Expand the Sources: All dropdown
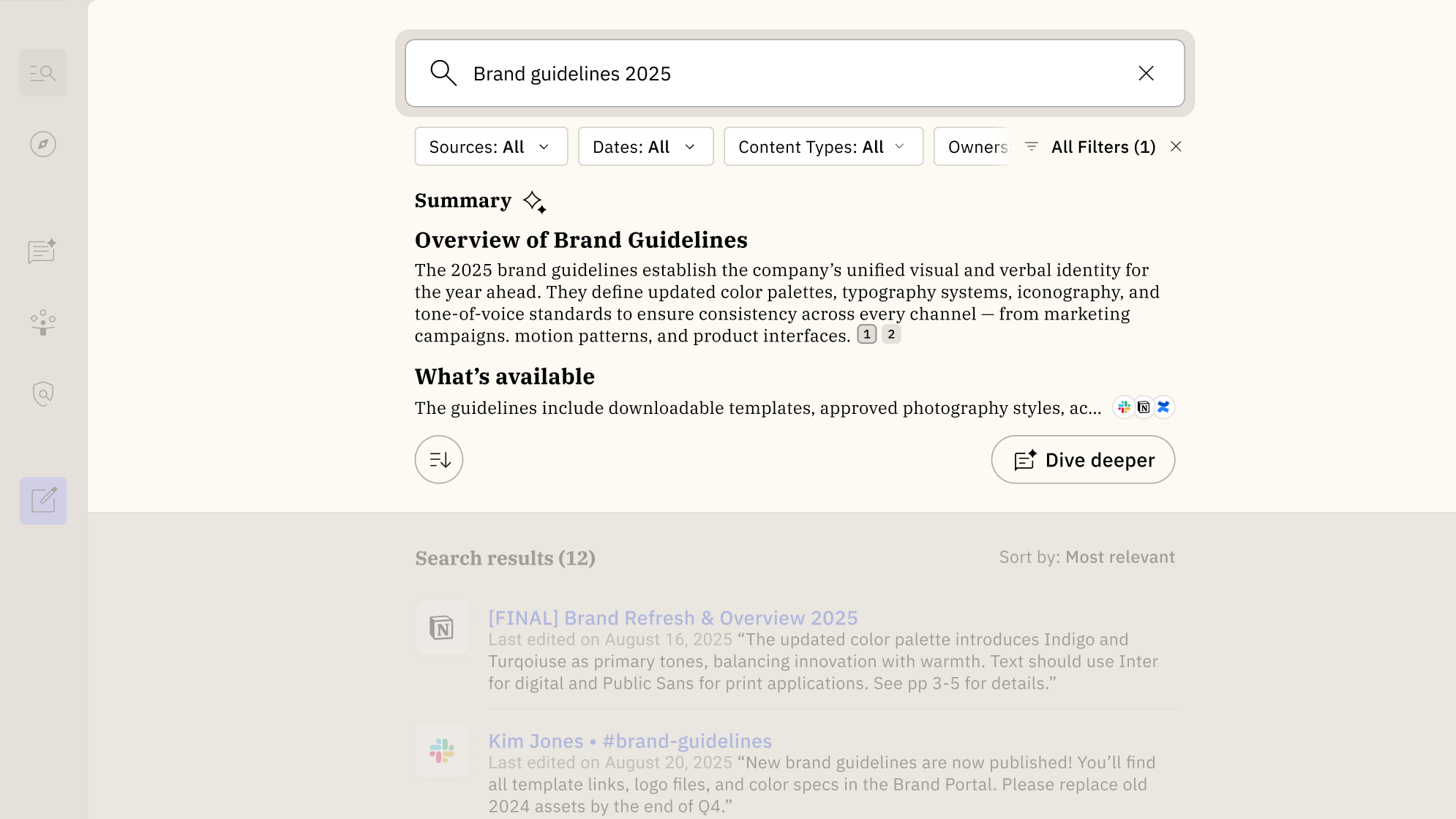1456x819 pixels. click(491, 147)
